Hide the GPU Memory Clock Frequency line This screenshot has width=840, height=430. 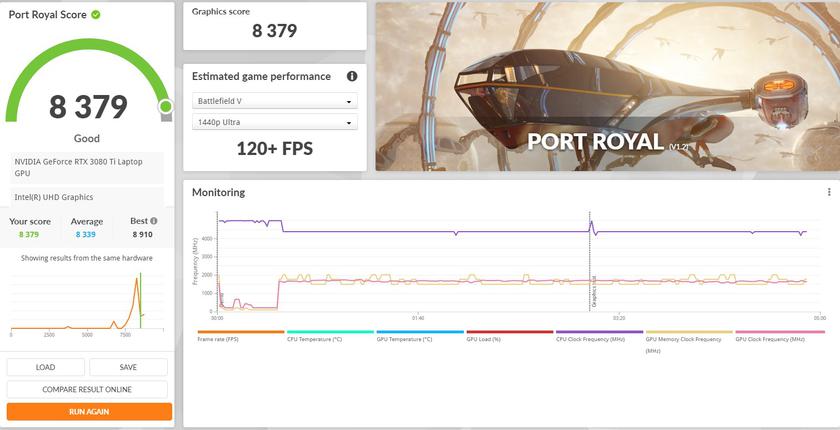pos(688,340)
